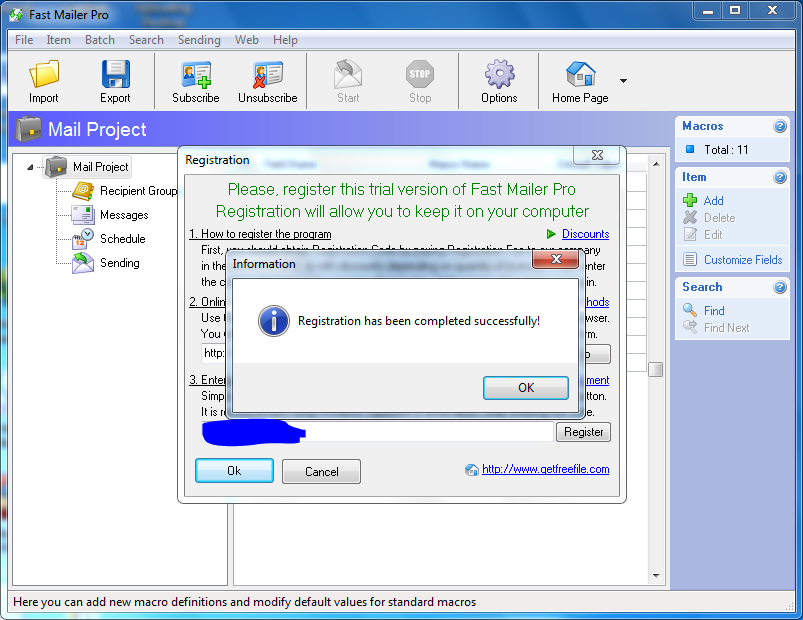Screen dimensions: 803x620
Task: Click Find Next in Search panel
Action: [x=726, y=328]
